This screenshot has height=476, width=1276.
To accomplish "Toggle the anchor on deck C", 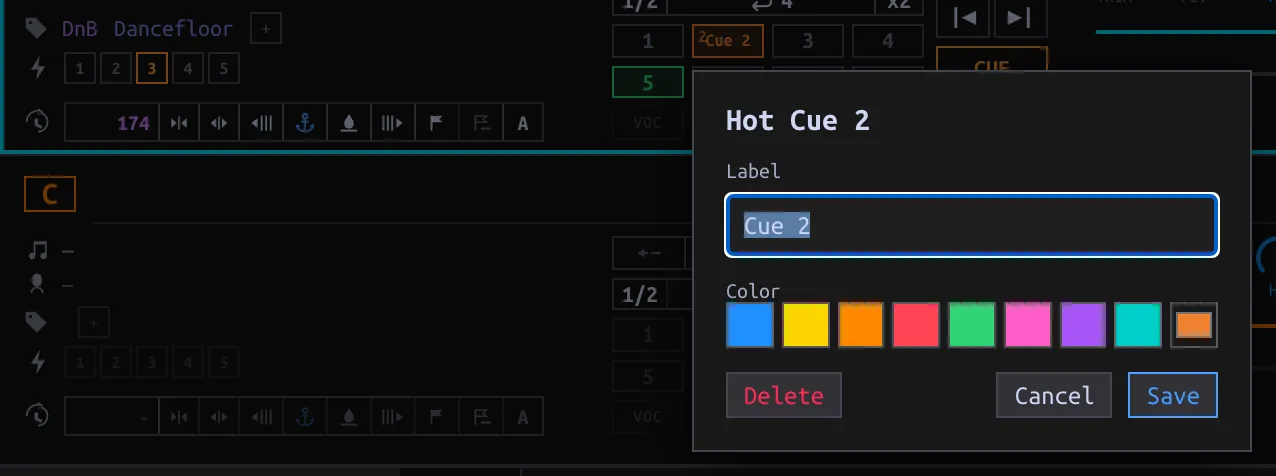I will coord(305,416).
